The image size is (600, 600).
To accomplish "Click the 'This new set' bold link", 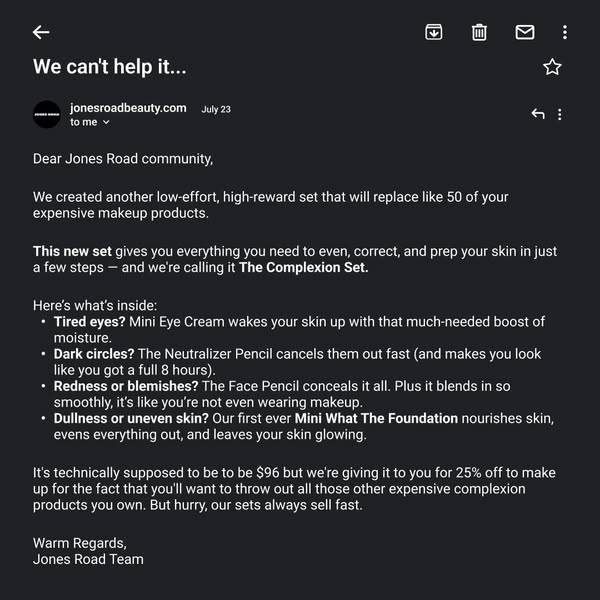I will pyautogui.click(x=72, y=251).
